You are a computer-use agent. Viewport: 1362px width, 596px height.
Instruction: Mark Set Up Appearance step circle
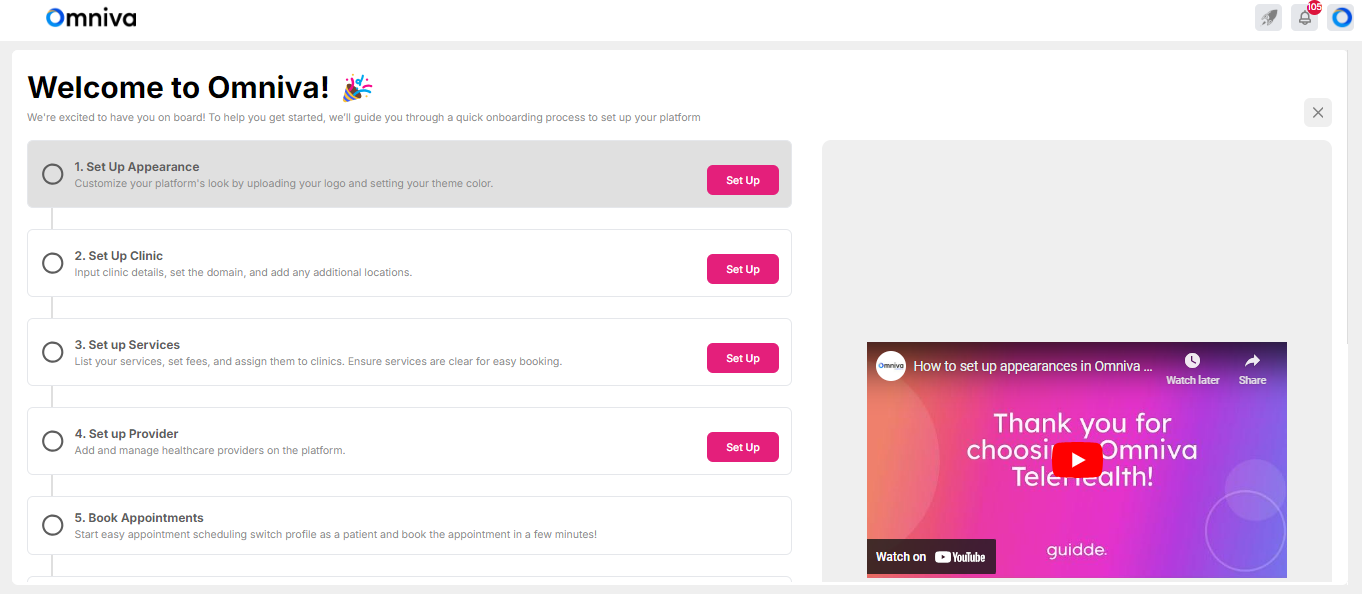53,174
